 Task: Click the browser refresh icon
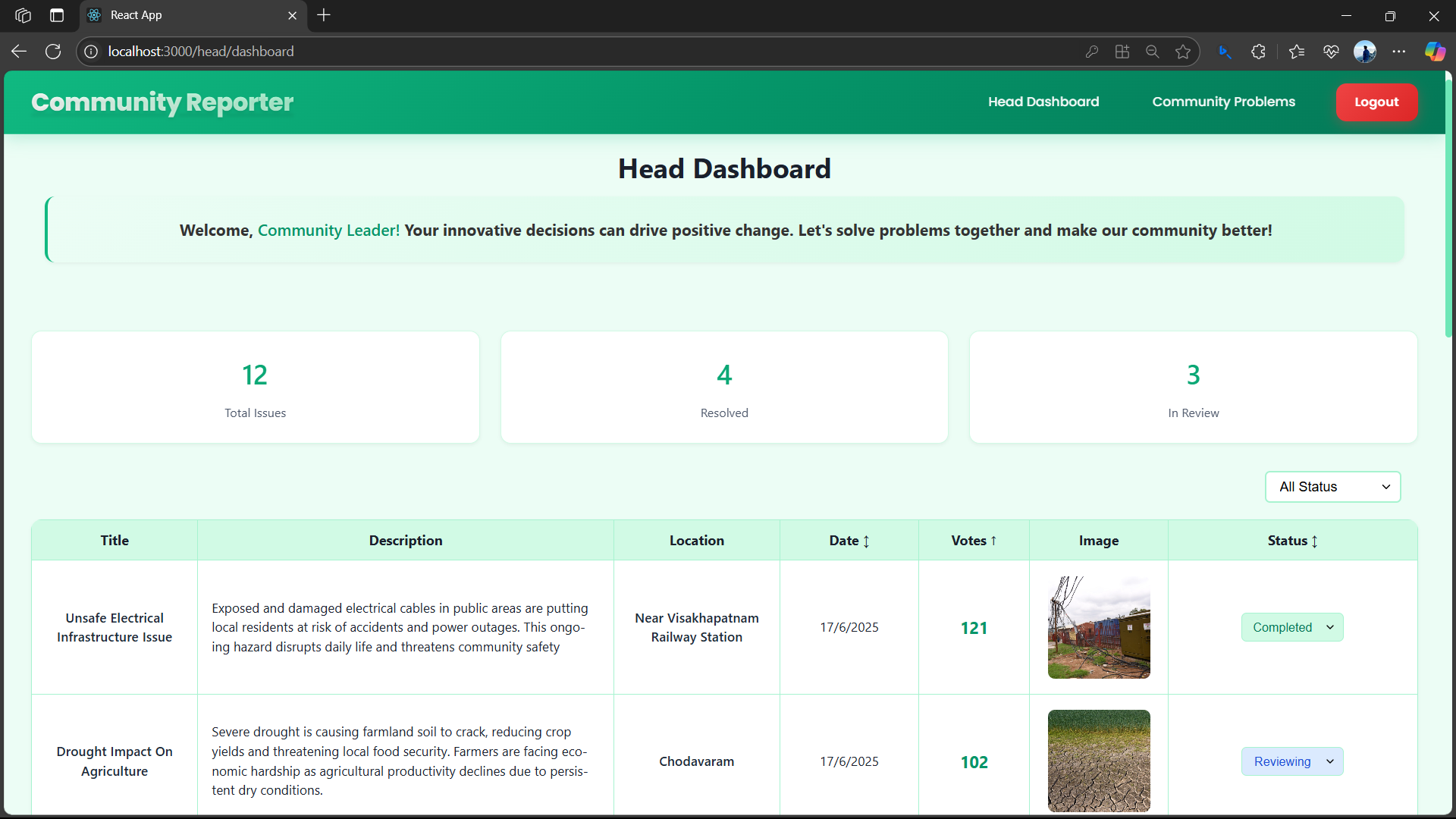point(53,52)
